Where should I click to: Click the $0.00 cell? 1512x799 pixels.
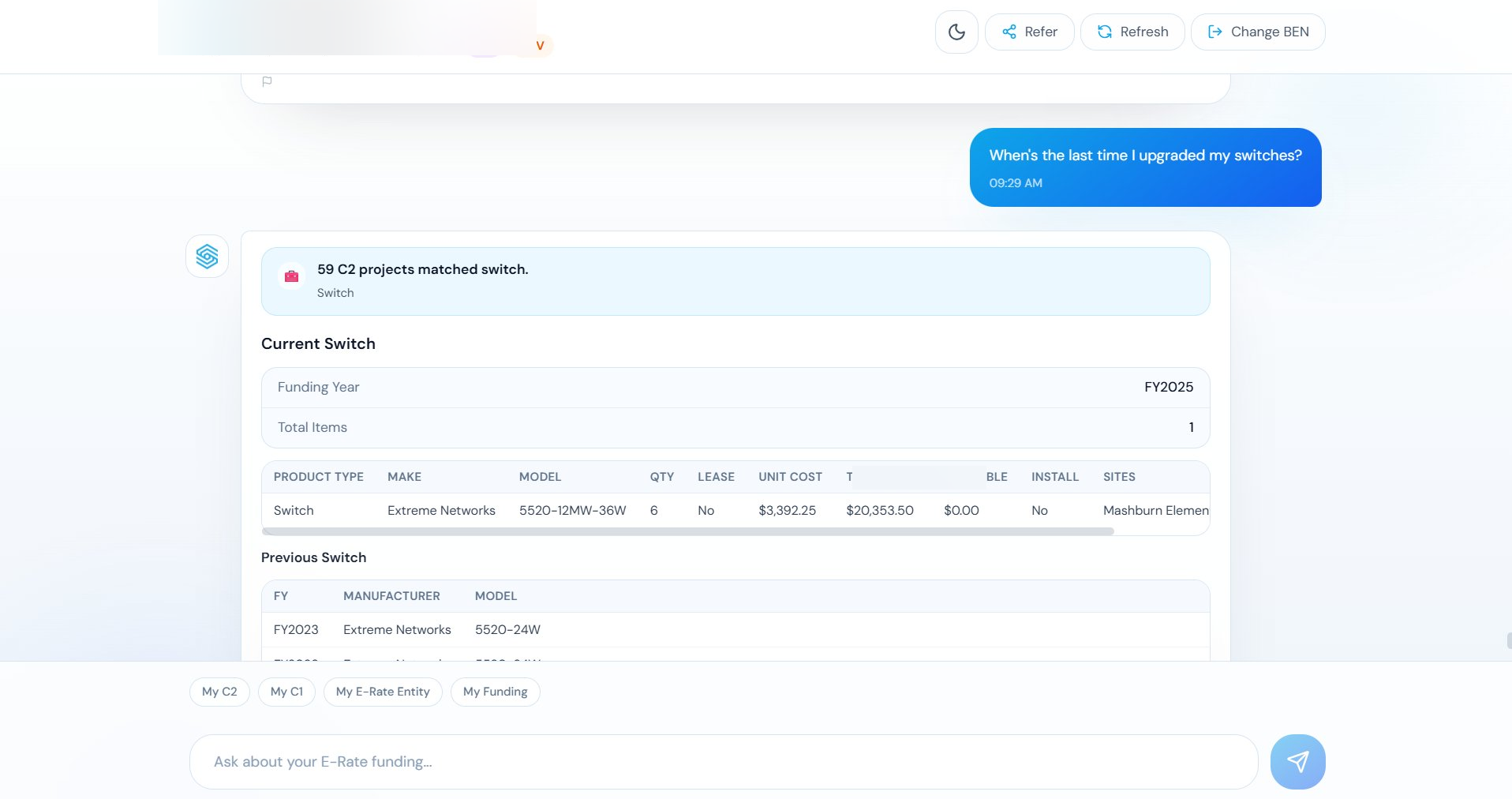click(961, 511)
